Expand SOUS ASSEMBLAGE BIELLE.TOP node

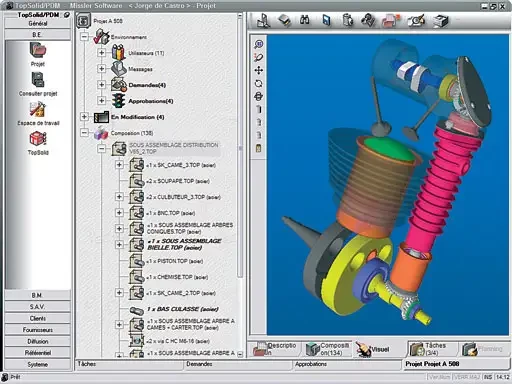click(119, 245)
